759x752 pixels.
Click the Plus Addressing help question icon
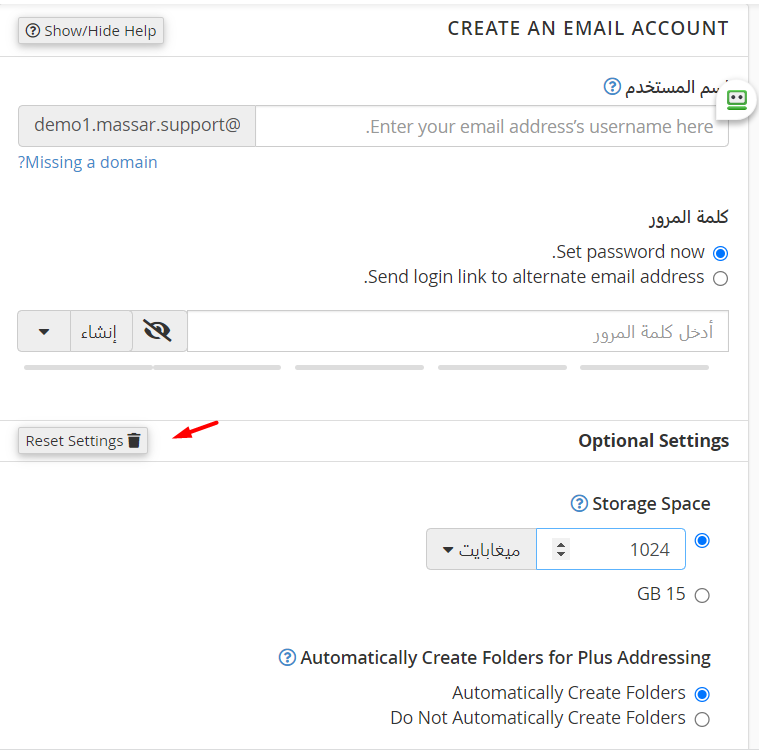(x=287, y=657)
